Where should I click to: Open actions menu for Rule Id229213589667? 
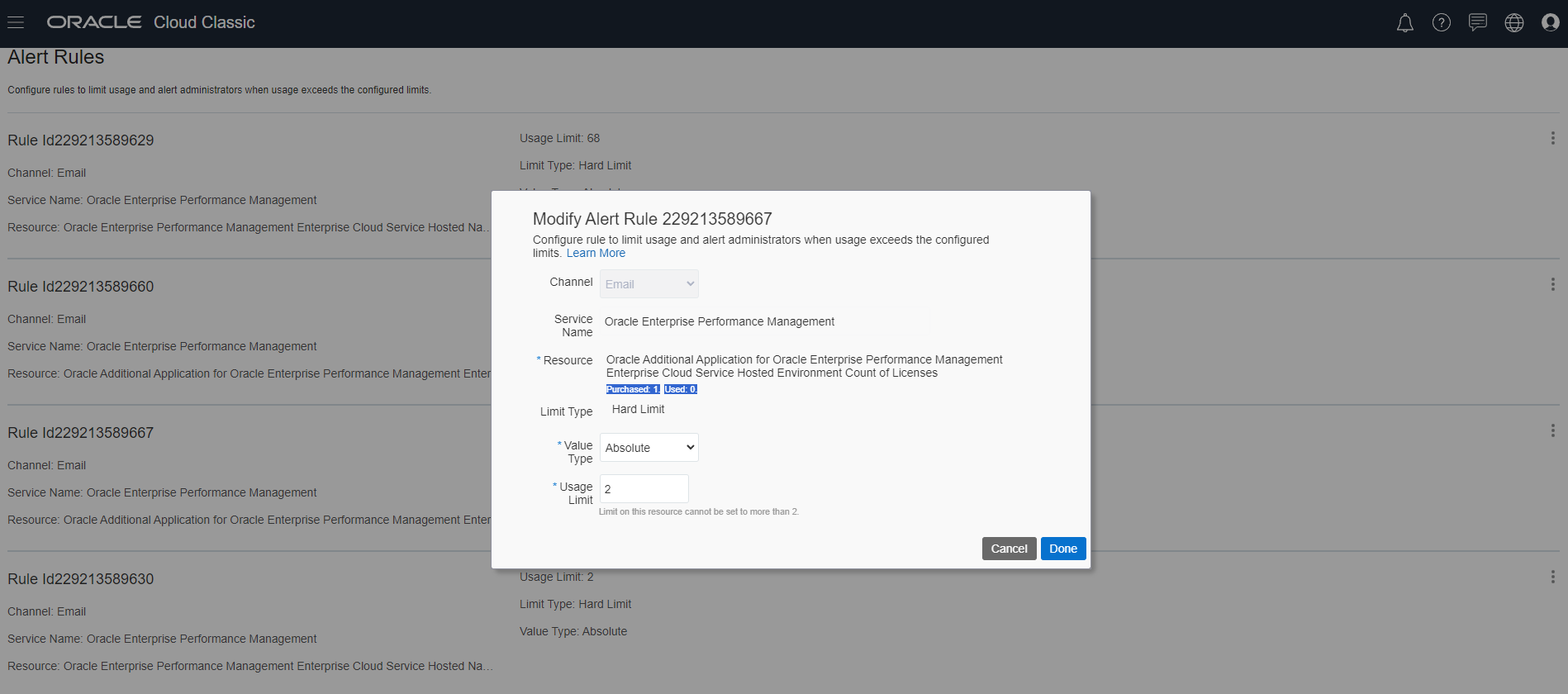[1553, 430]
